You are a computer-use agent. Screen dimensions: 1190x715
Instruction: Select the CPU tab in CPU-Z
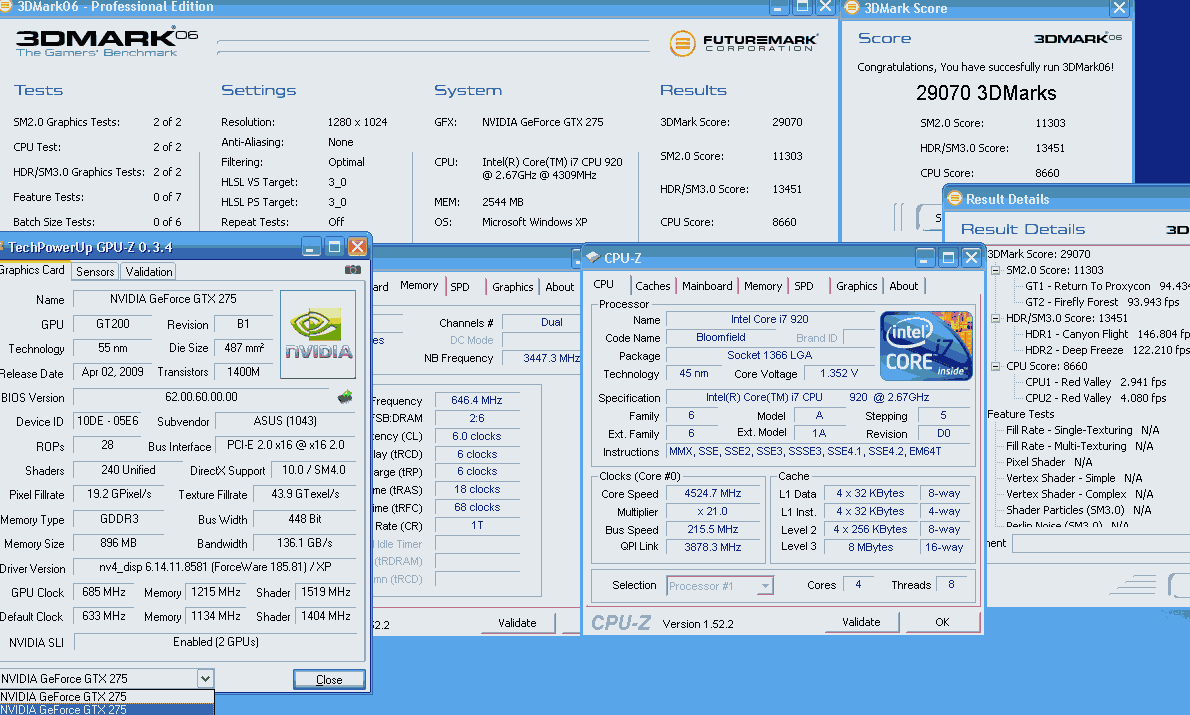click(604, 285)
